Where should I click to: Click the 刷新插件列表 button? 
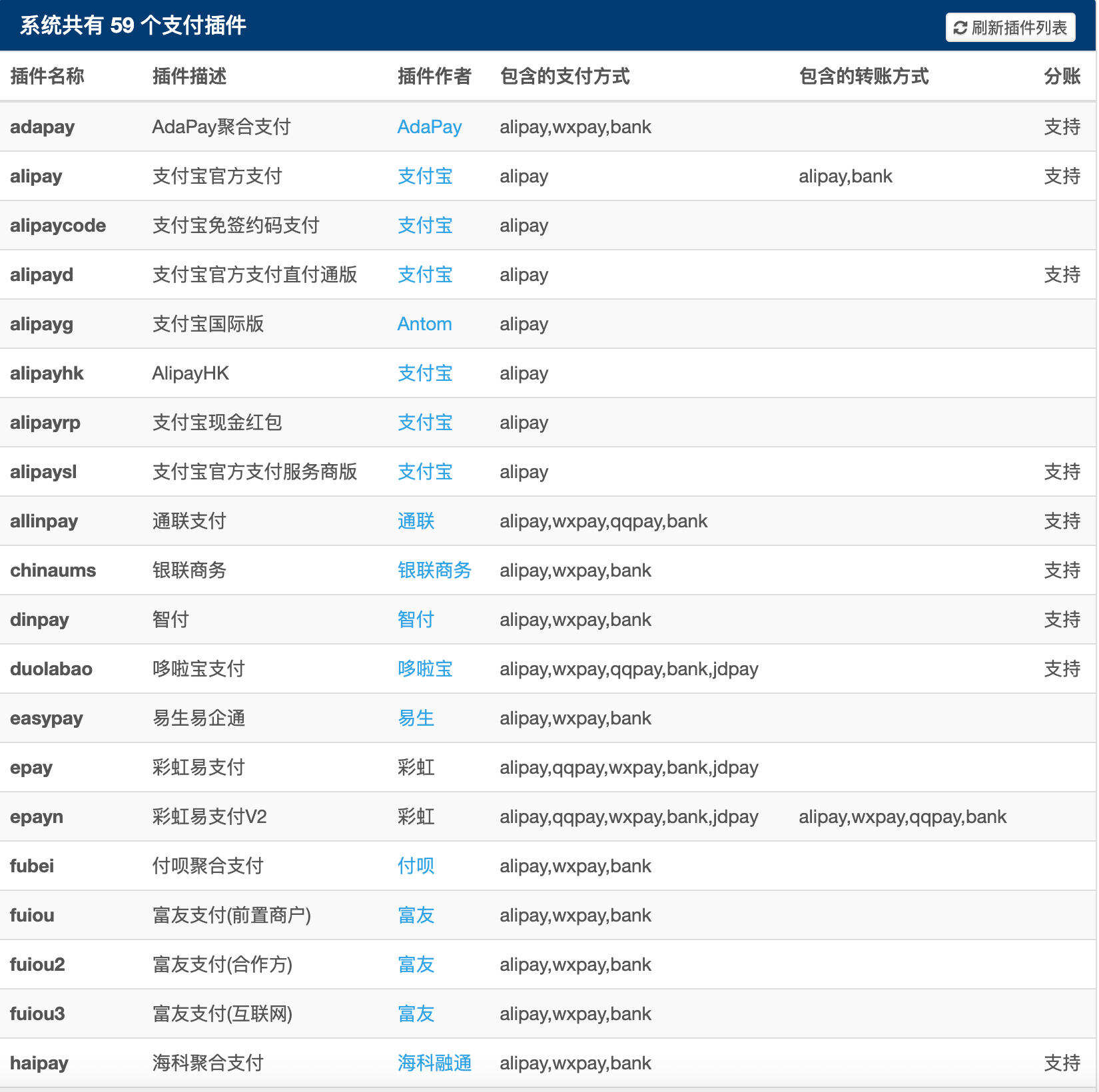tap(1010, 27)
